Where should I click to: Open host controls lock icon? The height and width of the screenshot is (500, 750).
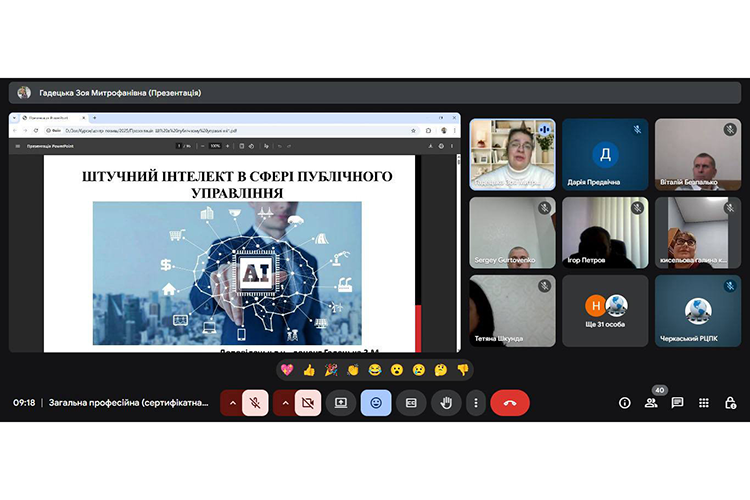tap(730, 402)
